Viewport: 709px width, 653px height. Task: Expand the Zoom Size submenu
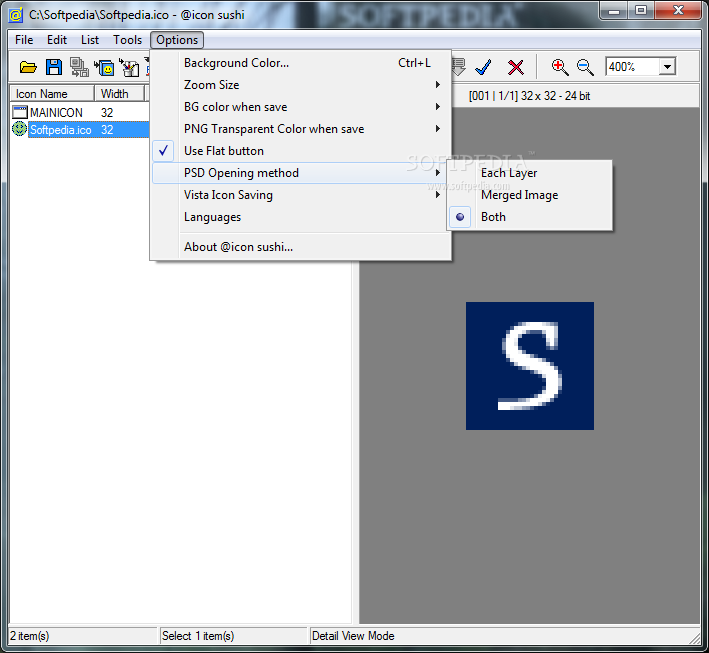pyautogui.click(x=302, y=85)
